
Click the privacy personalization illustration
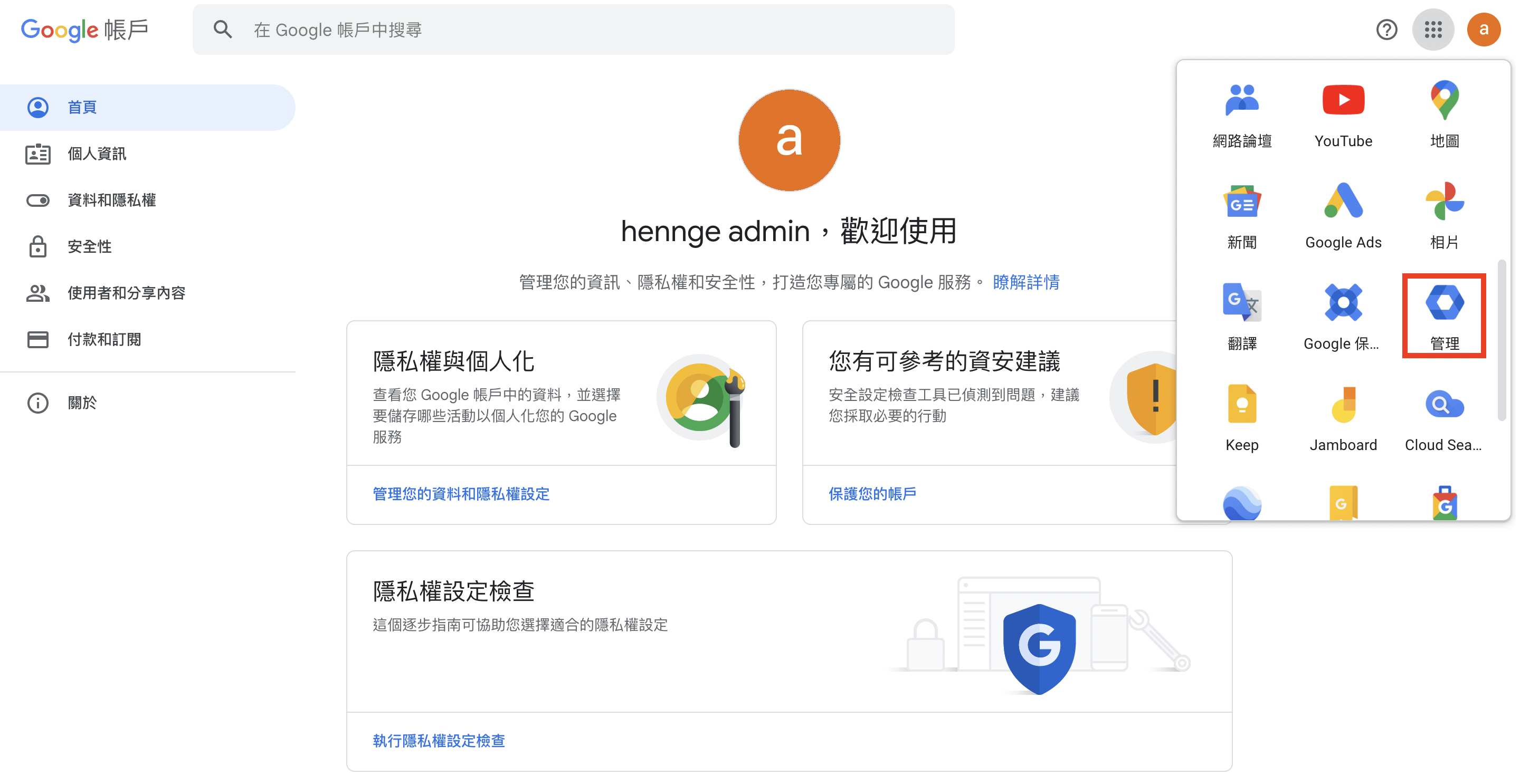702,400
